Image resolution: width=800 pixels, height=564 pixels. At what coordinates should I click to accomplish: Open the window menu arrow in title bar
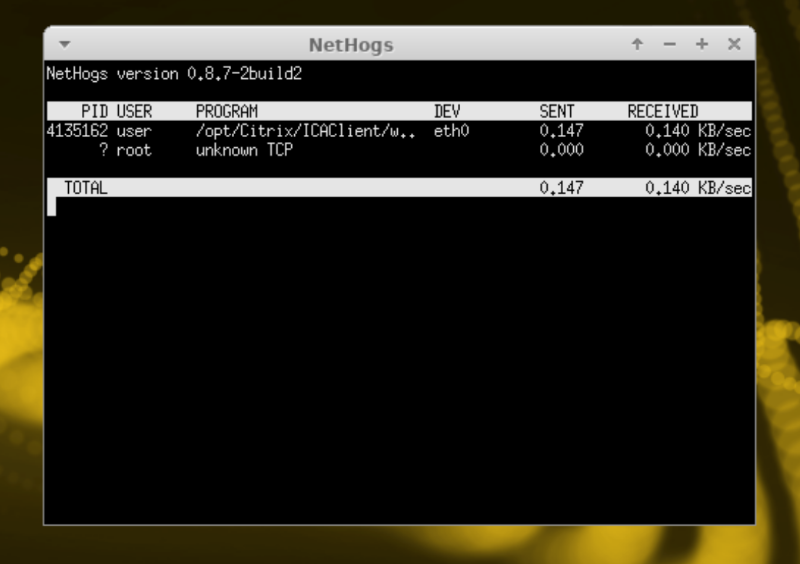pyautogui.click(x=65, y=45)
